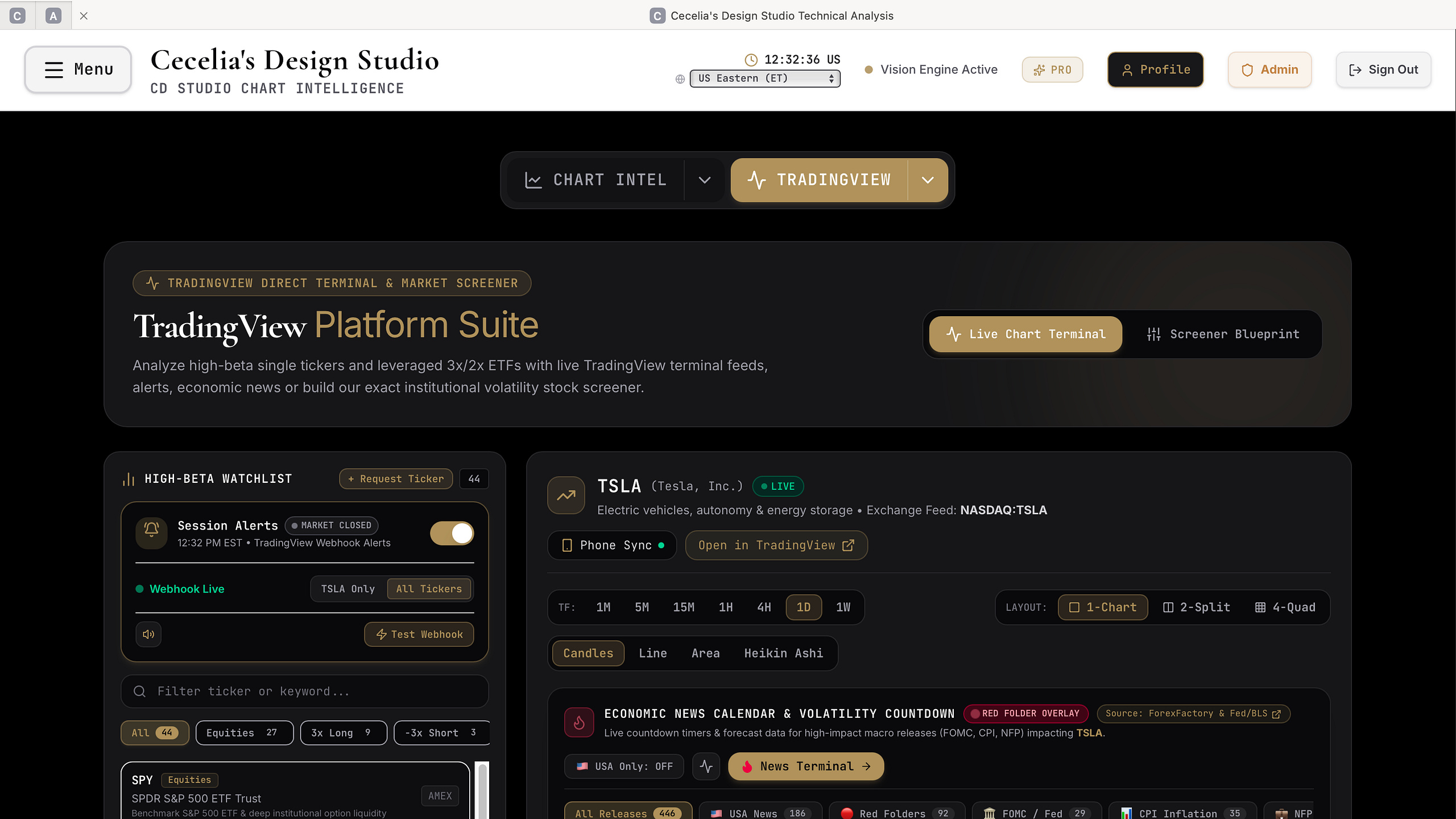Click browser tab icon labeled A
Image resolution: width=1456 pixels, height=819 pixels.
click(53, 15)
